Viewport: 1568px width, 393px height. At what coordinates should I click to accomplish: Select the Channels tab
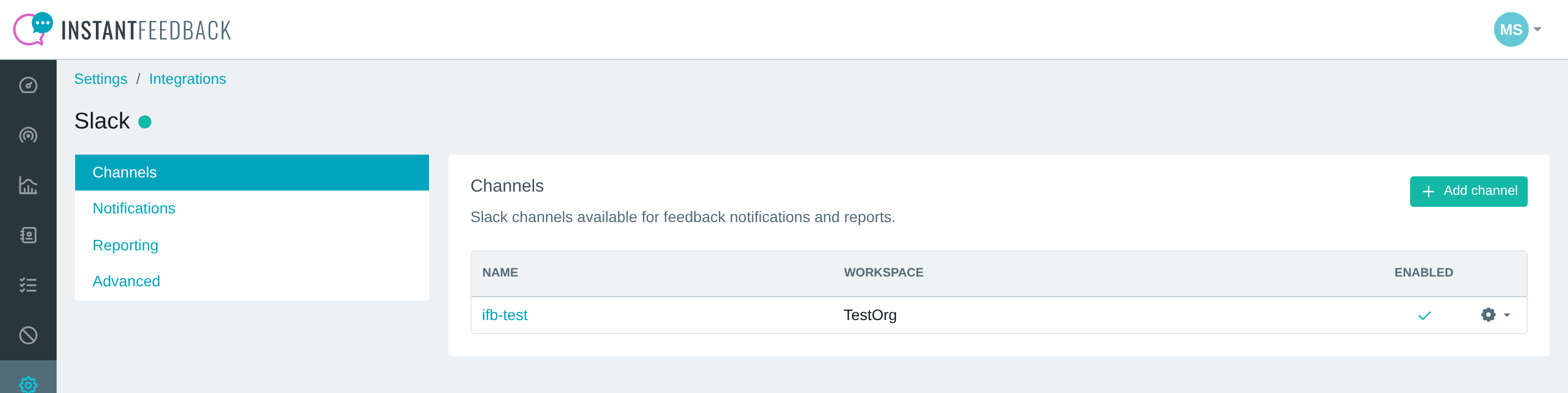(252, 172)
